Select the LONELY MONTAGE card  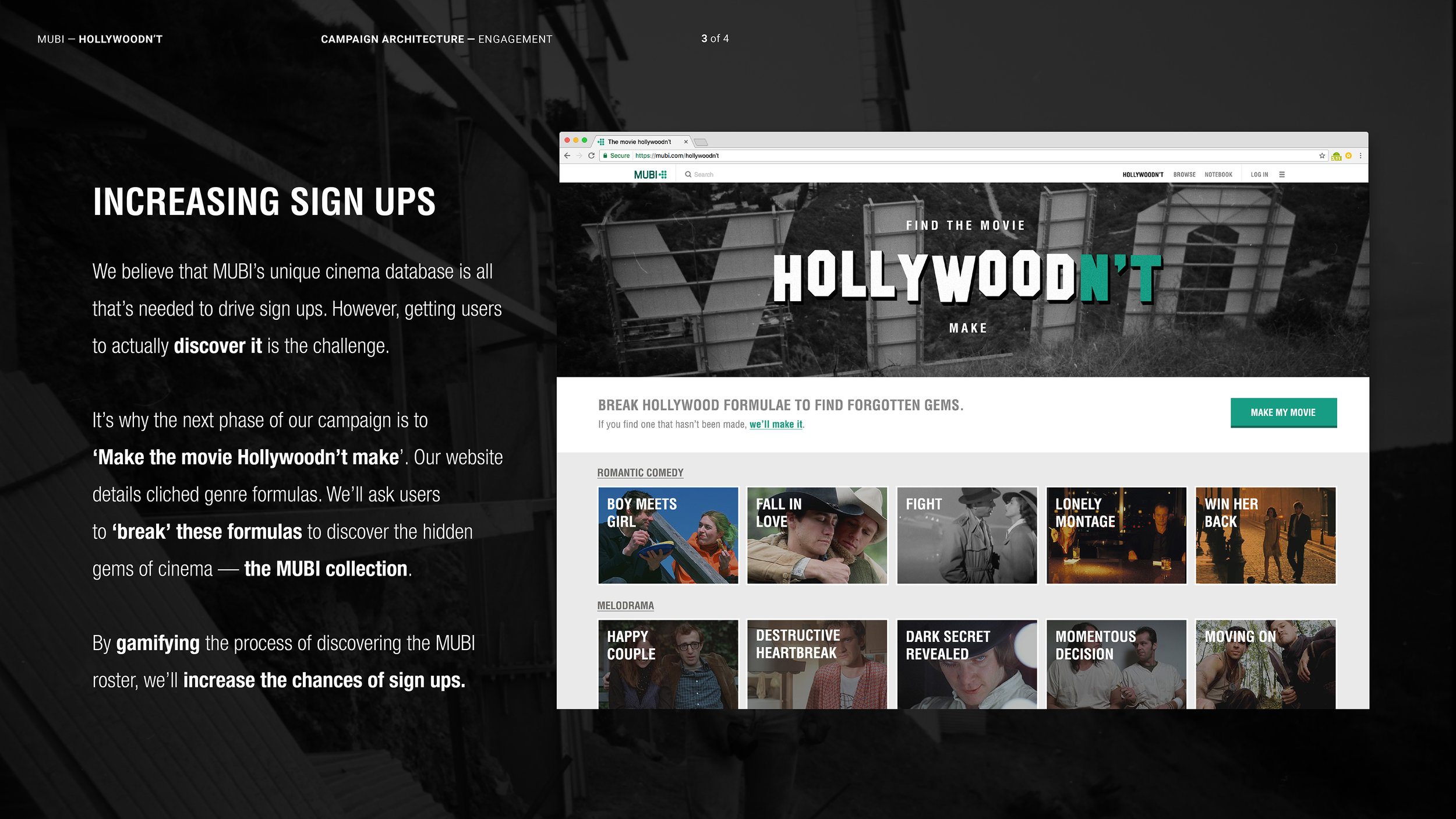point(1116,535)
